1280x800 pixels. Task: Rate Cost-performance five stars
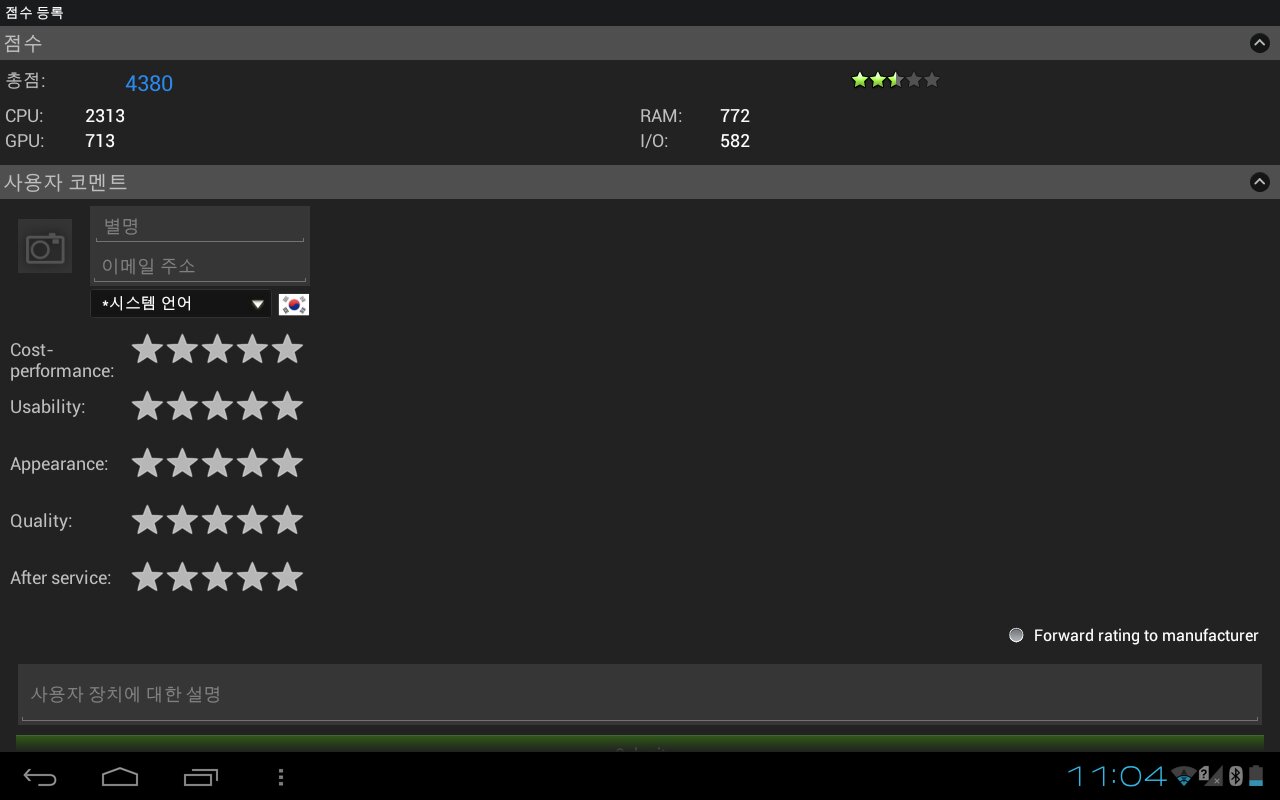pos(287,349)
